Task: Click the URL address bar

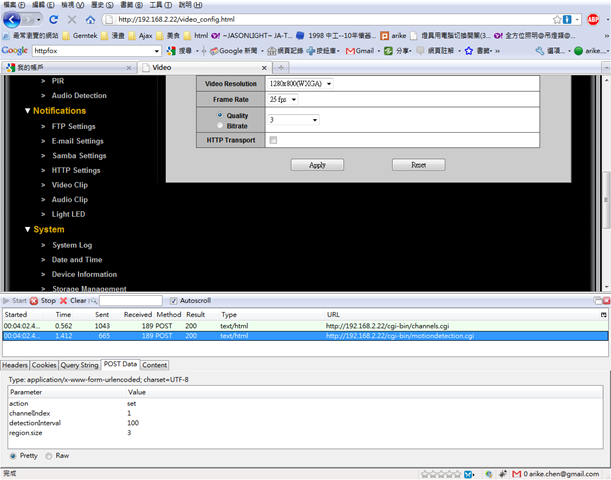Action: click(x=331, y=19)
